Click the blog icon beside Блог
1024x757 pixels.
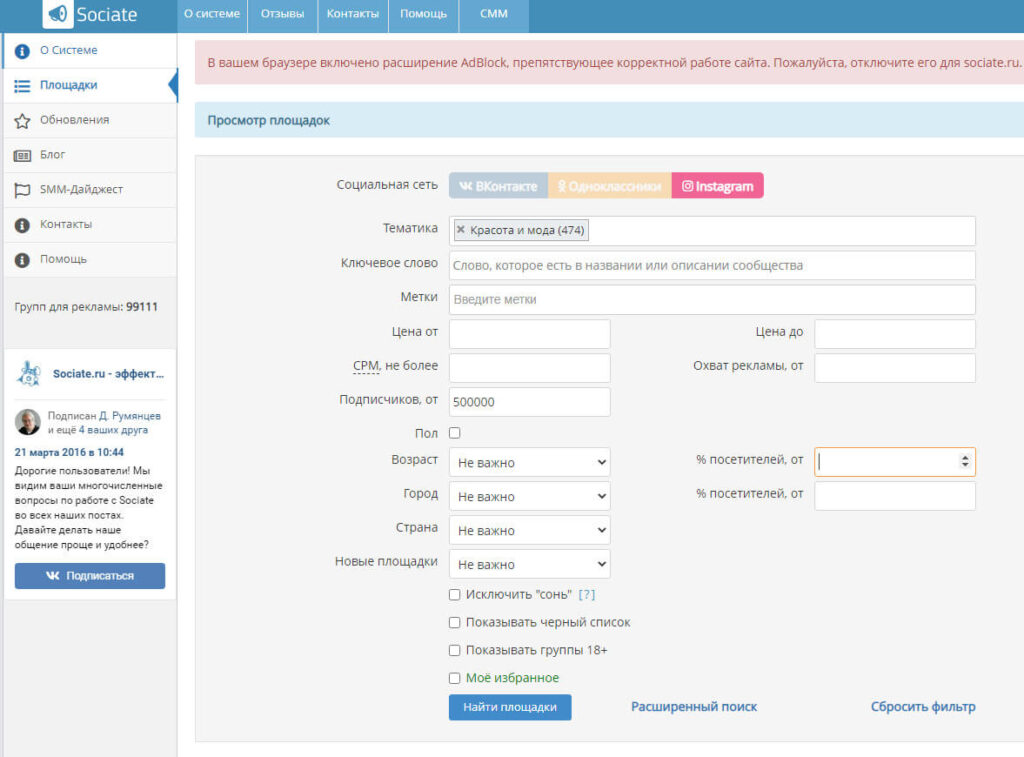click(22, 156)
